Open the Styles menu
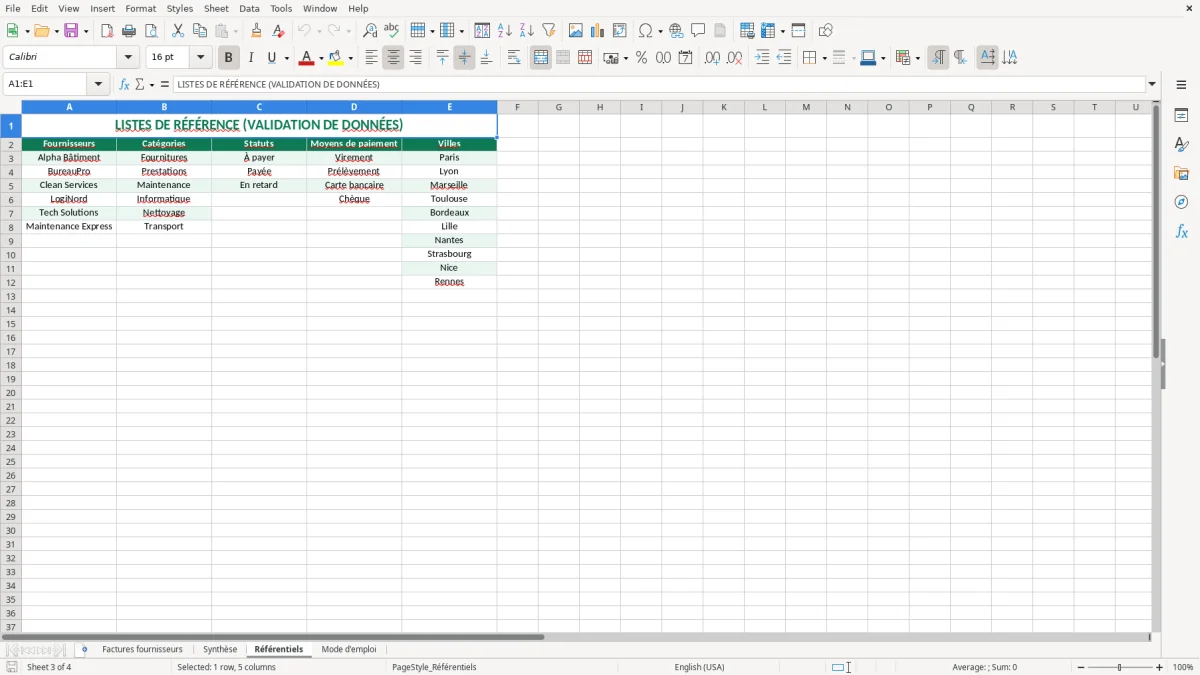 point(180,8)
